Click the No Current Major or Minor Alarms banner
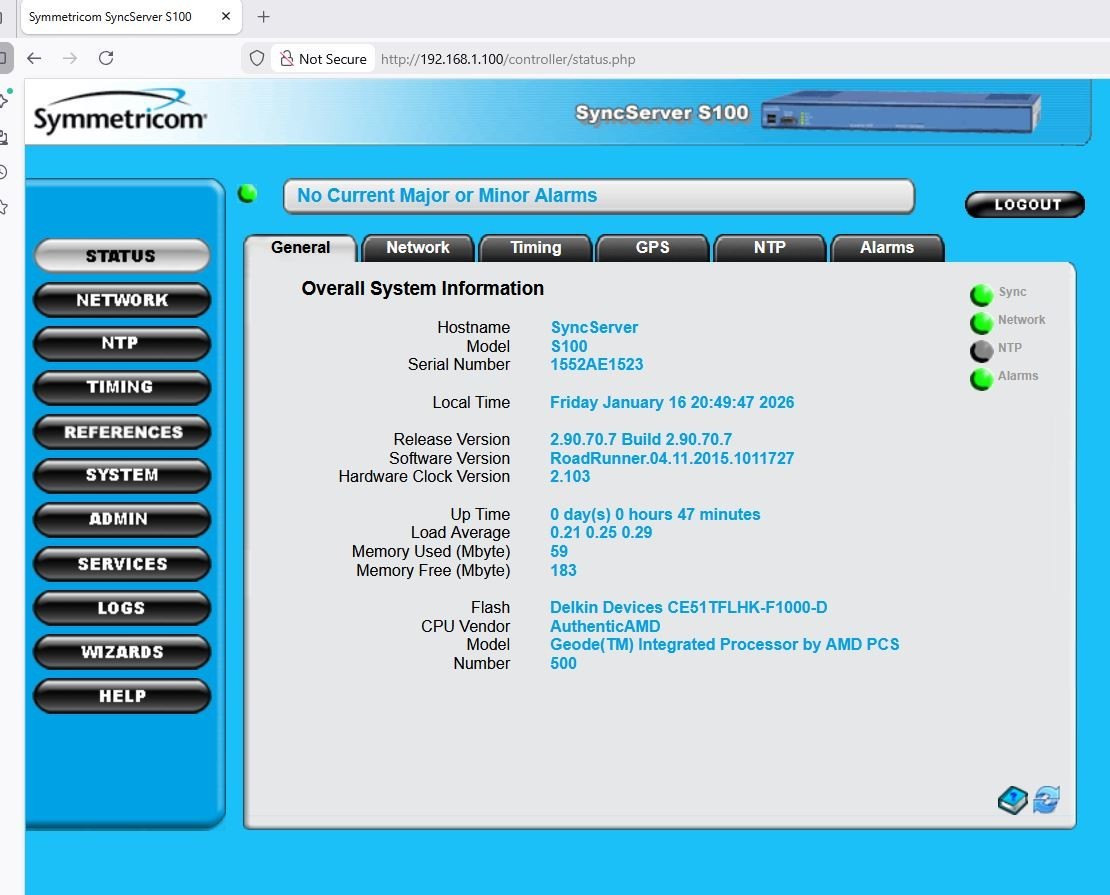The image size is (1110, 895). 599,196
